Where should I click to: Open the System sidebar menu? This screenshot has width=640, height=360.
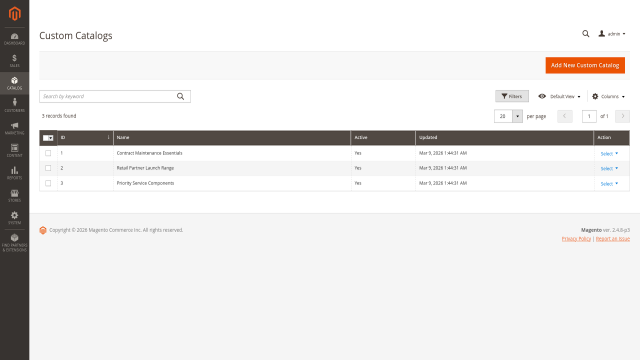point(14,218)
